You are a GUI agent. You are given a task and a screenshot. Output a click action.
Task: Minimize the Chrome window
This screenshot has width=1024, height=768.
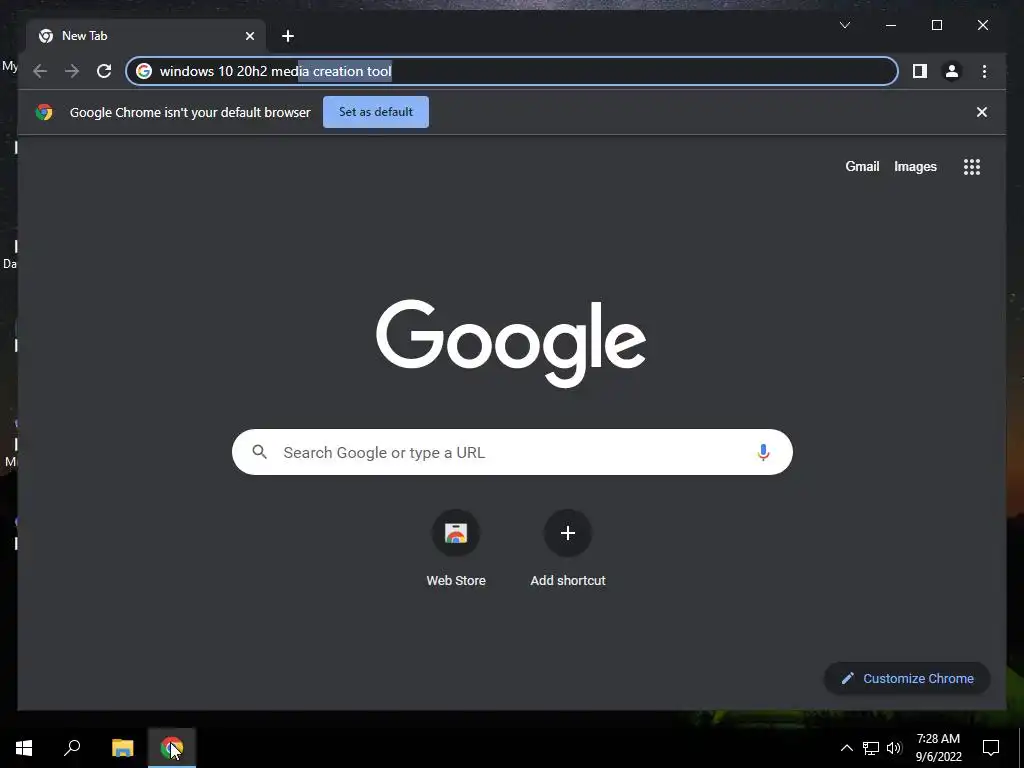coord(891,25)
